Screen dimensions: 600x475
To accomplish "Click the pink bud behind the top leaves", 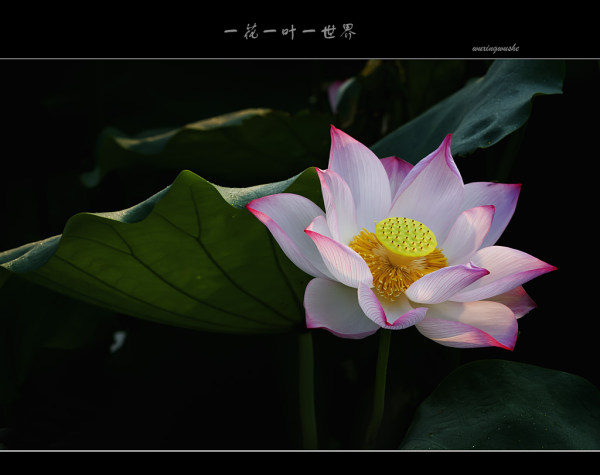I will coord(337,92).
